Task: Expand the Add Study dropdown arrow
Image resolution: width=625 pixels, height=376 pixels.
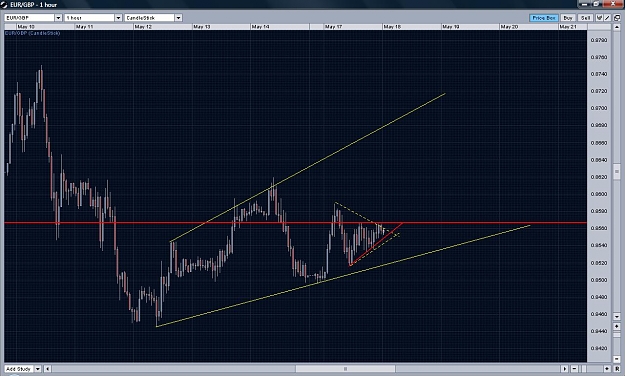Action: tap(38, 369)
